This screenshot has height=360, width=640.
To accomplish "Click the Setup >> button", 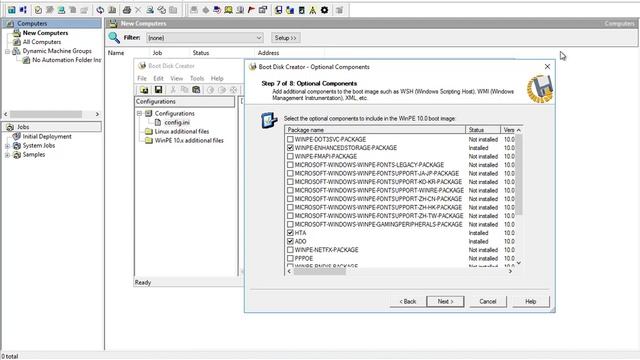I will (x=286, y=38).
